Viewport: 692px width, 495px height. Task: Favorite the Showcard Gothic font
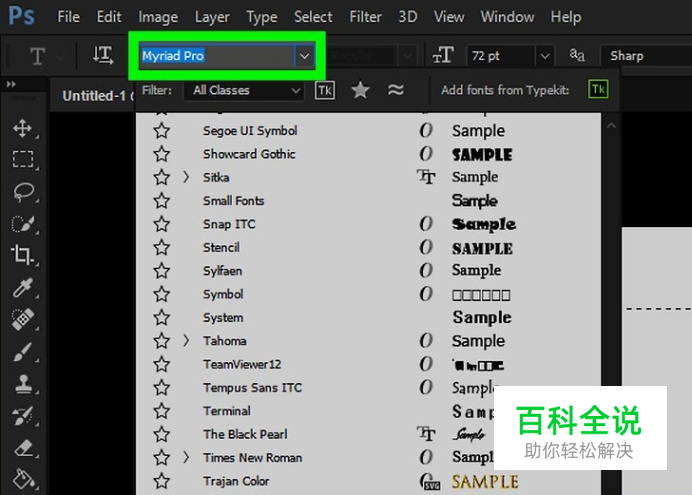click(x=162, y=154)
